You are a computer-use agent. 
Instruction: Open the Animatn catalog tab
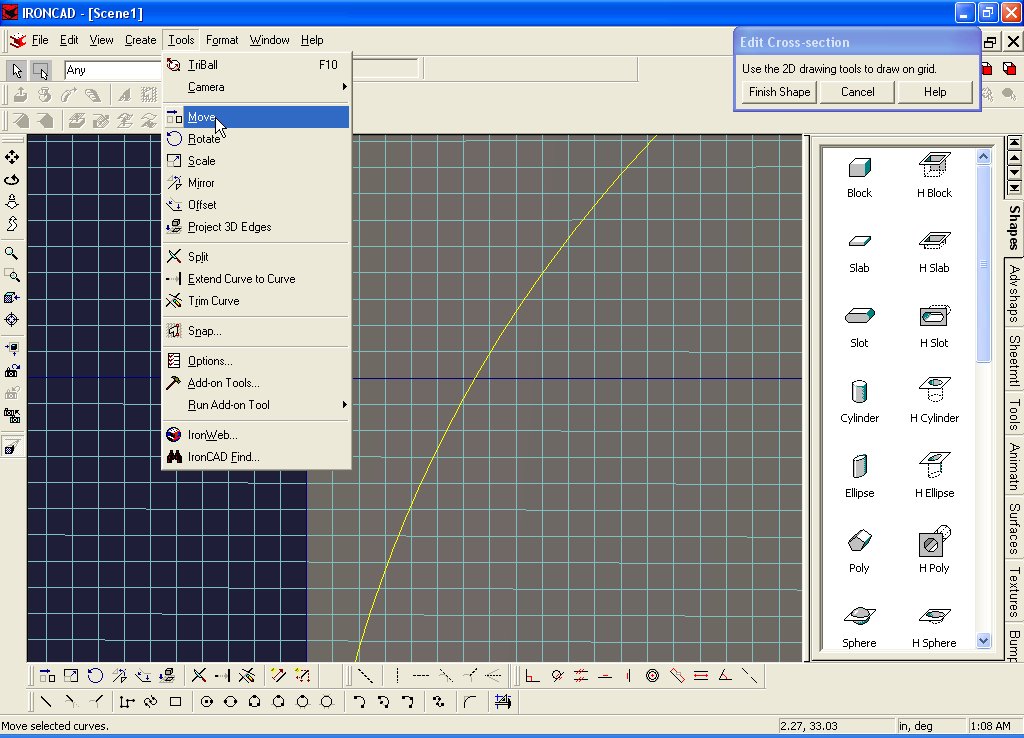point(1014,467)
